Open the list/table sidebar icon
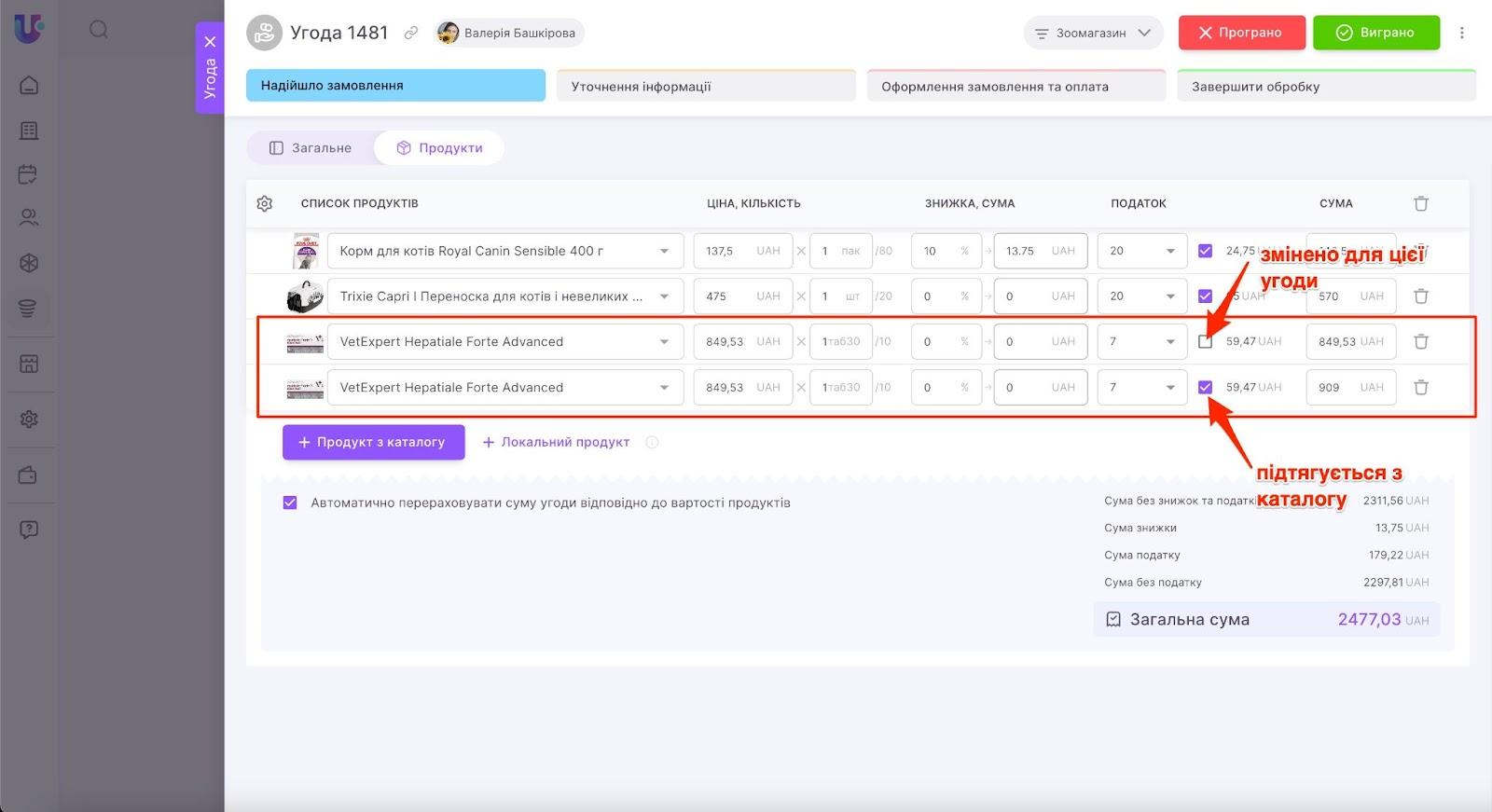The height and width of the screenshot is (812, 1492). coord(29,130)
